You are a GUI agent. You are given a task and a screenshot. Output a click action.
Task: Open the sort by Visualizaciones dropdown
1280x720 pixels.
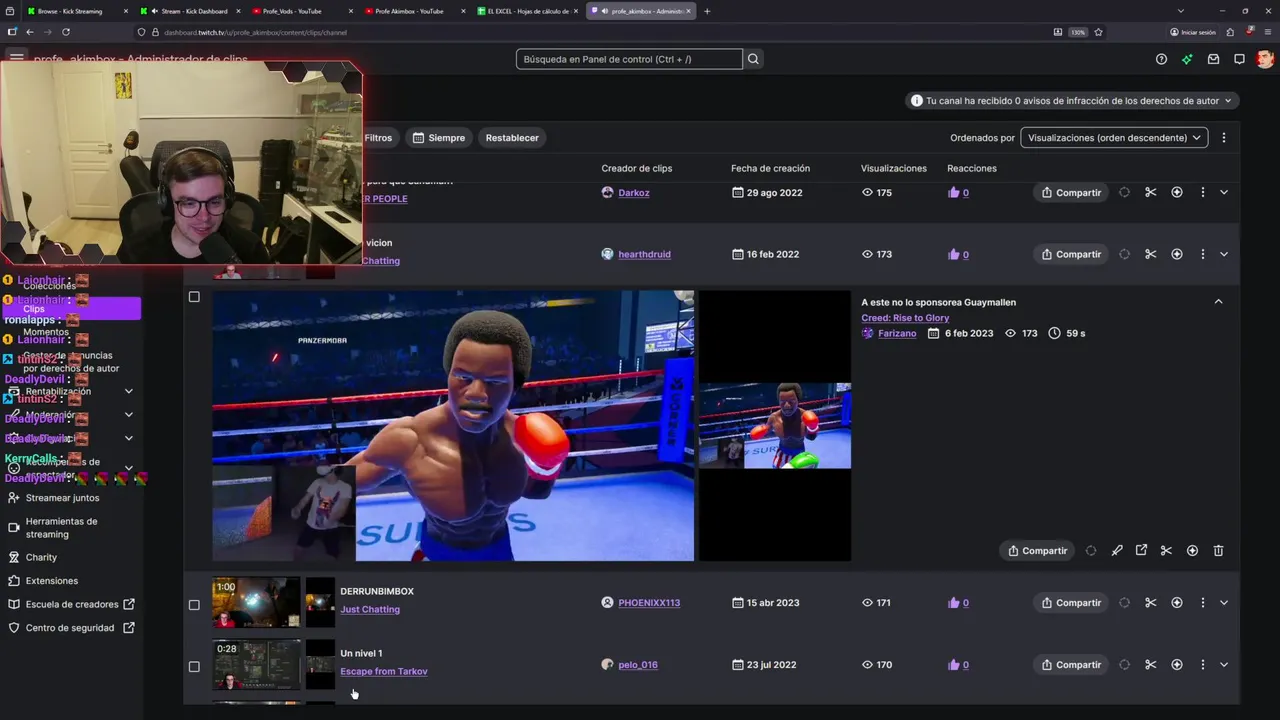(1114, 138)
